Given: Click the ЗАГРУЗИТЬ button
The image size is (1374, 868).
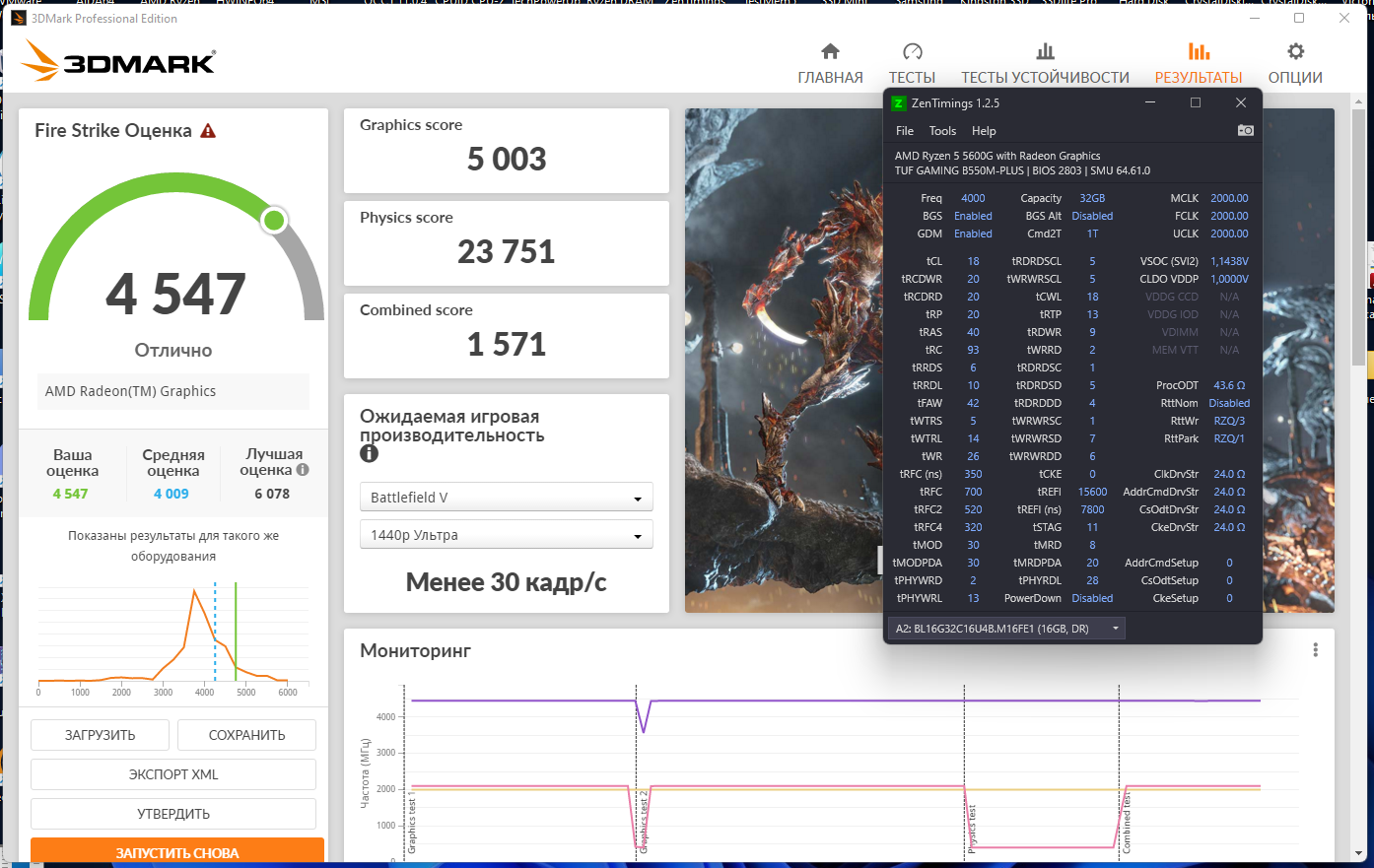Looking at the screenshot, I should click(x=100, y=735).
